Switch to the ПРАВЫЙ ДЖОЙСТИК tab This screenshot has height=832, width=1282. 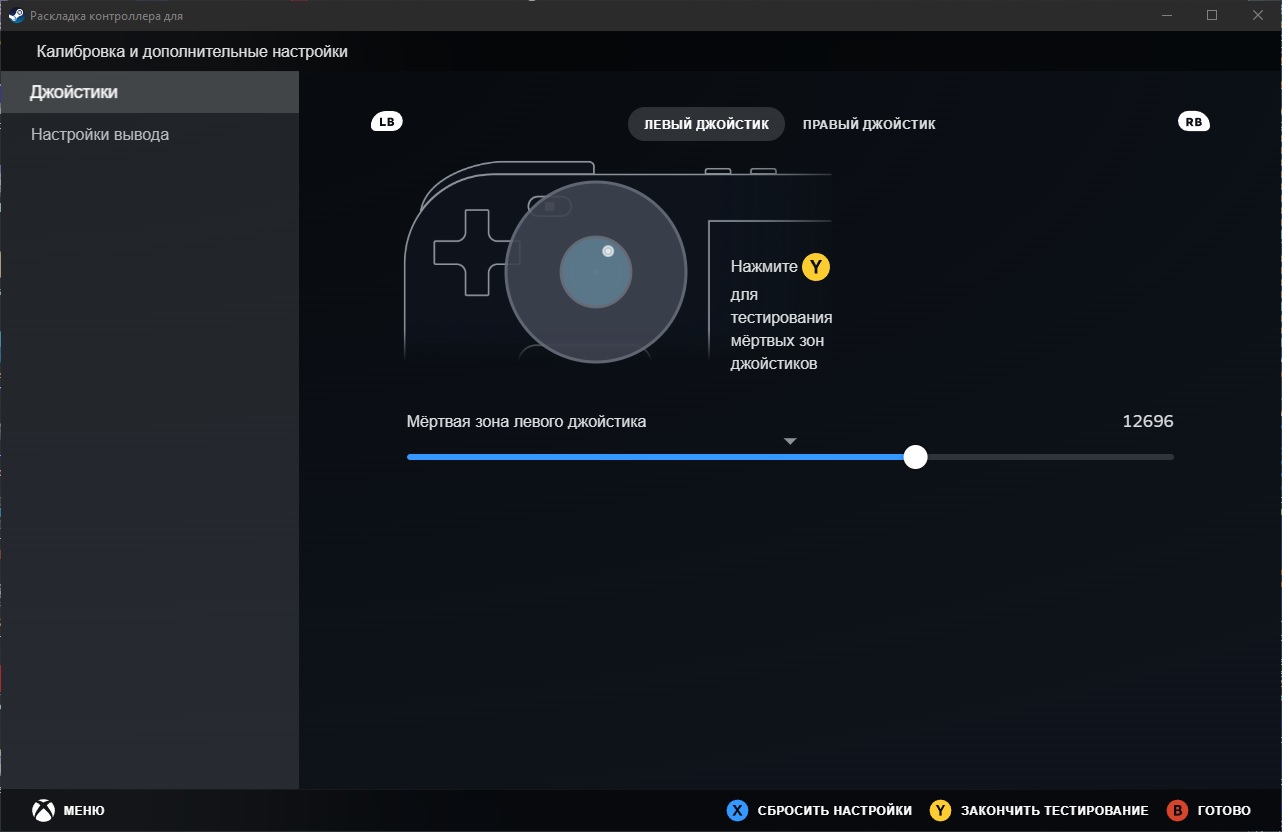(x=868, y=124)
